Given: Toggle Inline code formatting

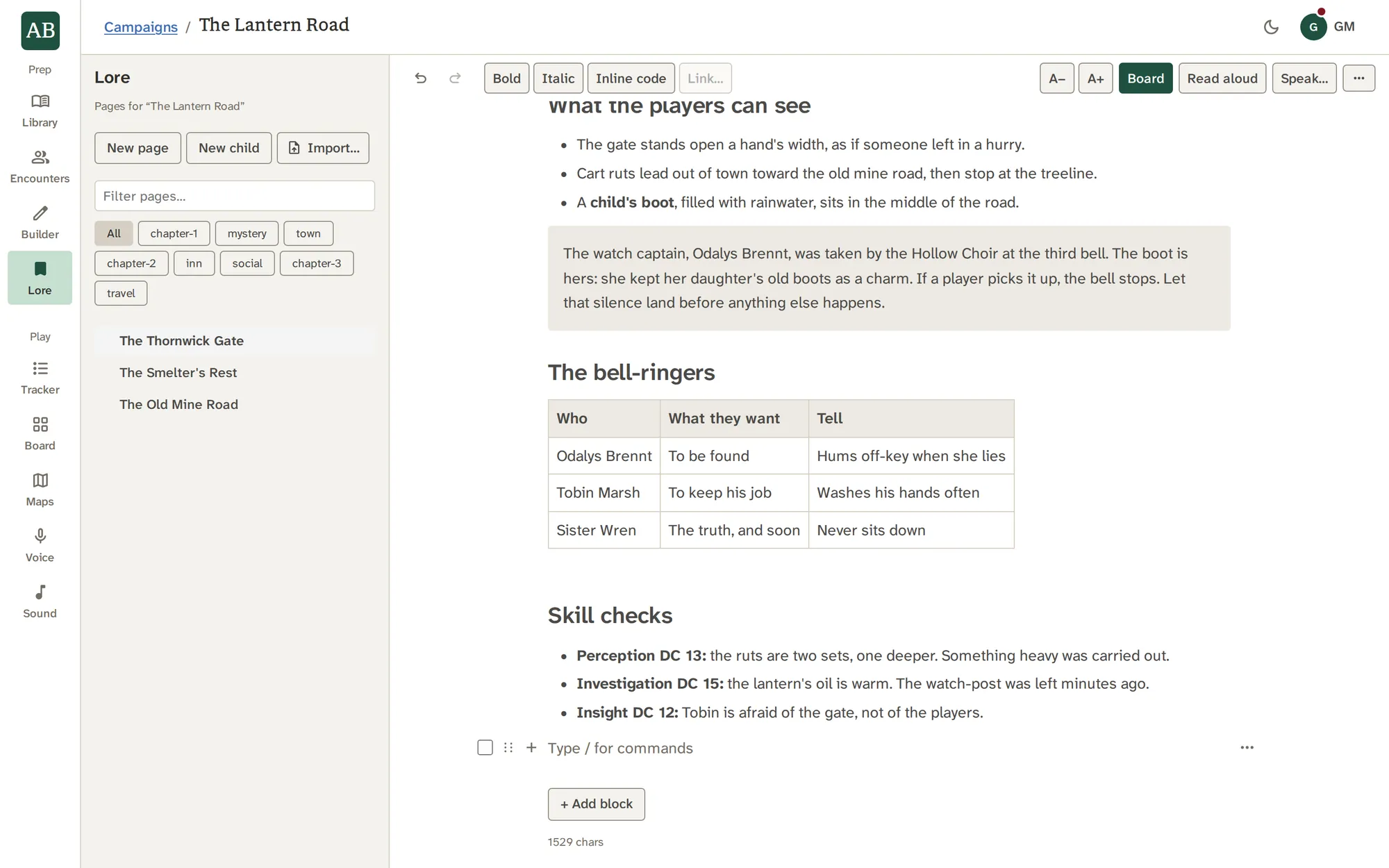Looking at the screenshot, I should (631, 78).
